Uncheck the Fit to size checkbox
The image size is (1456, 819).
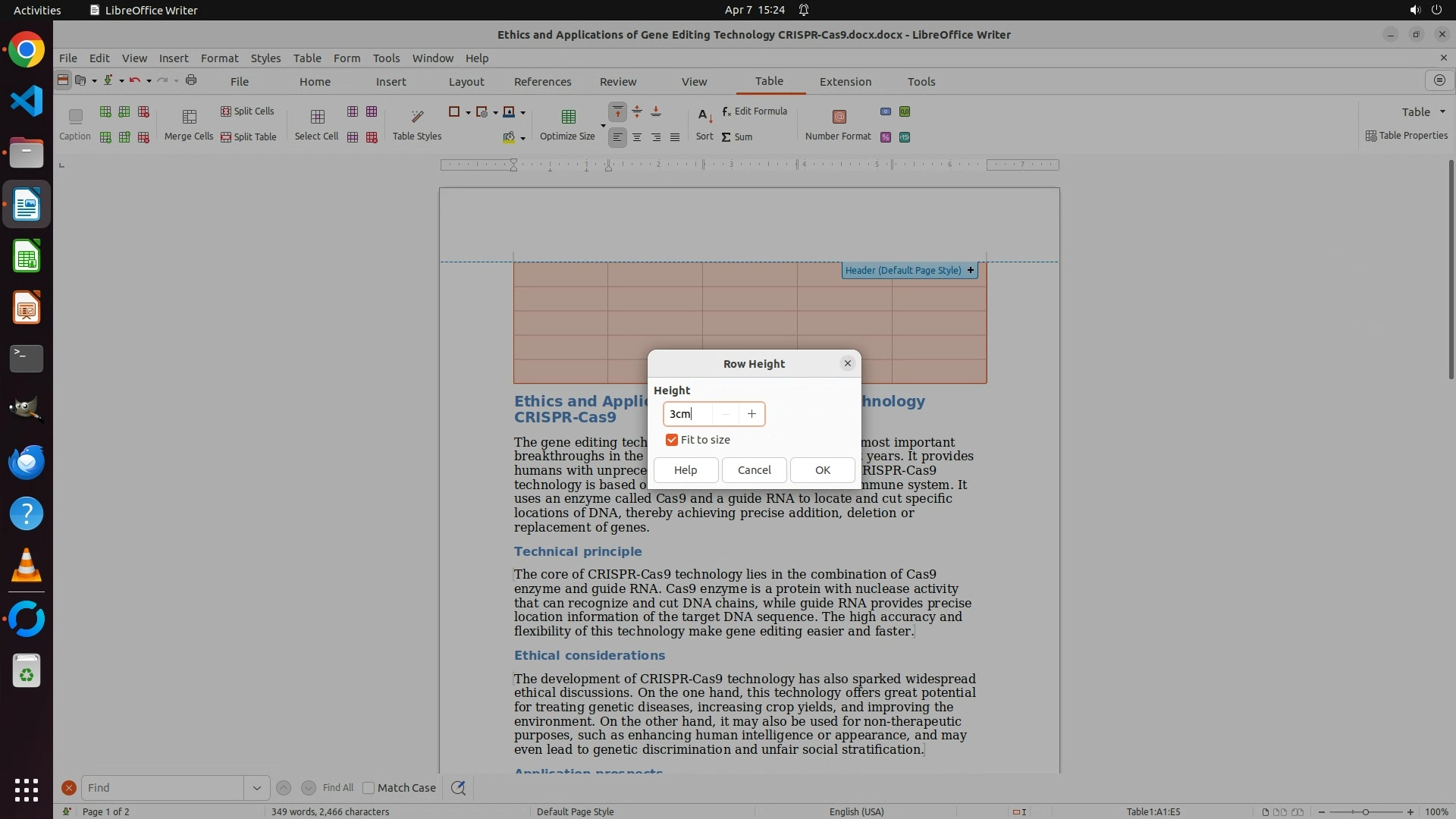tap(672, 440)
